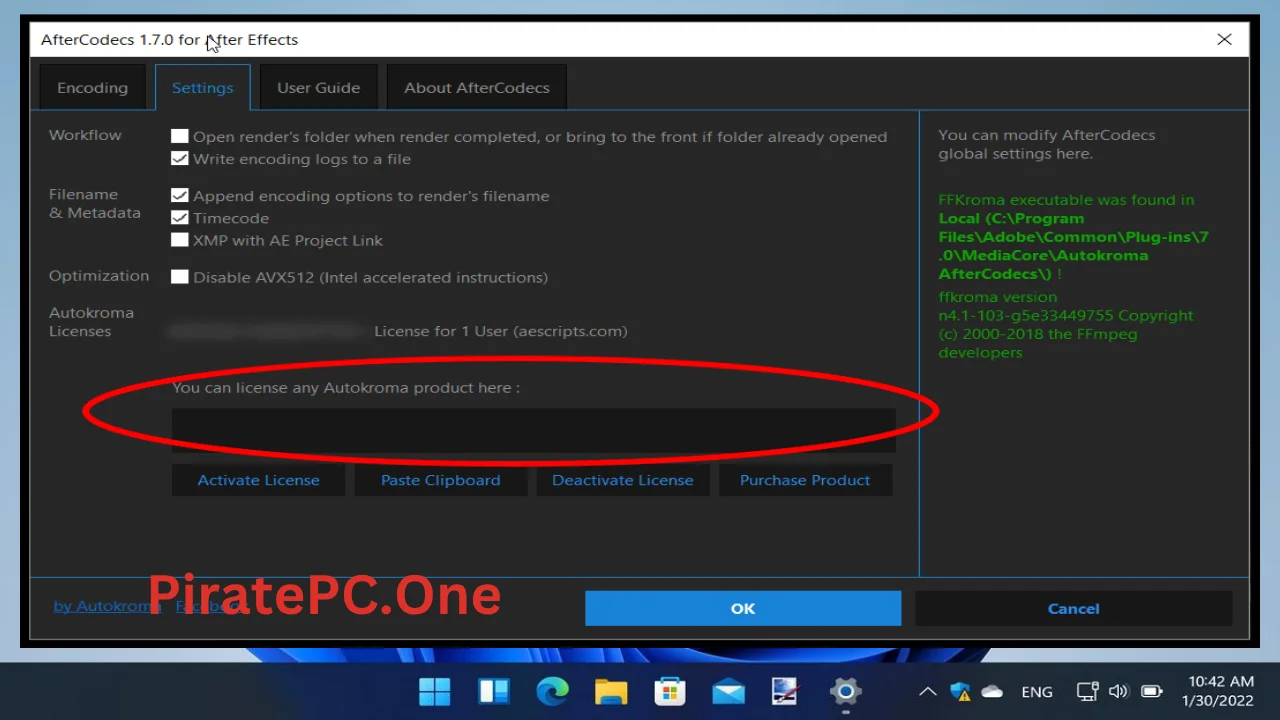Close the AfterCodecs dialog window
1280x720 pixels.
point(1224,40)
